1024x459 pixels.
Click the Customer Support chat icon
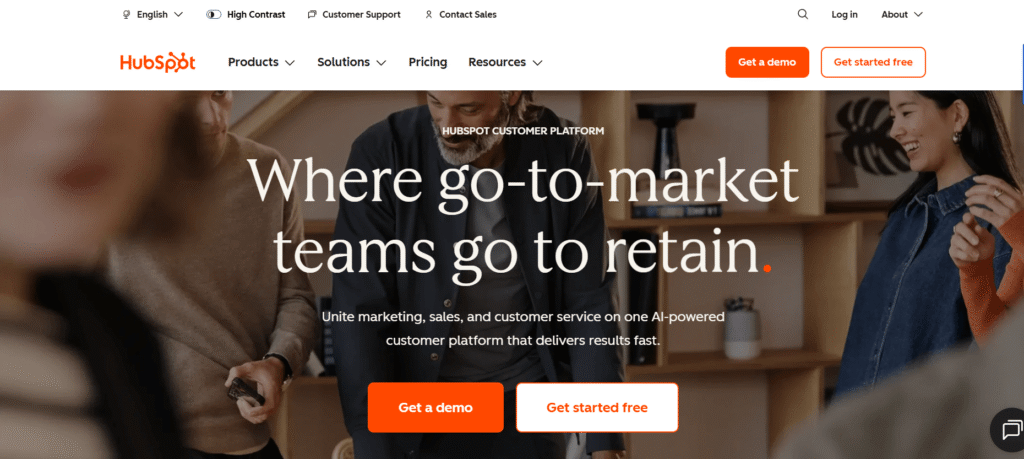(x=312, y=14)
